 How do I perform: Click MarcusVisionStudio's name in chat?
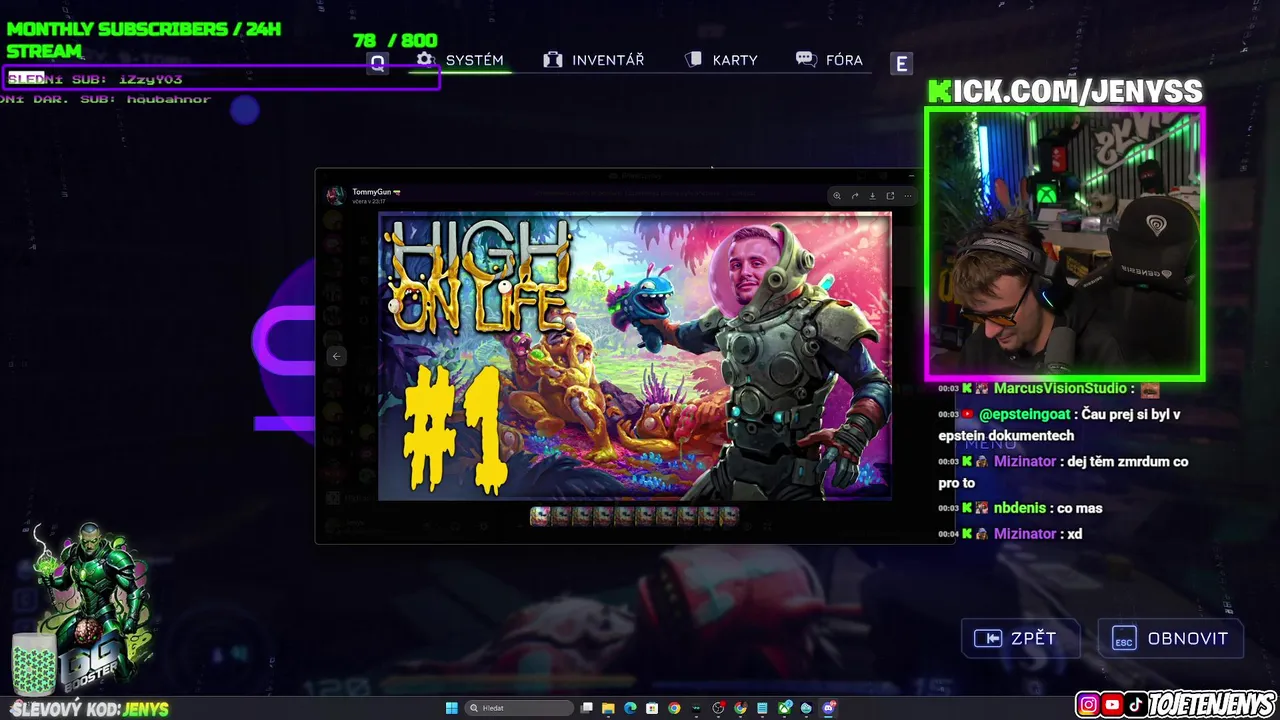1061,388
